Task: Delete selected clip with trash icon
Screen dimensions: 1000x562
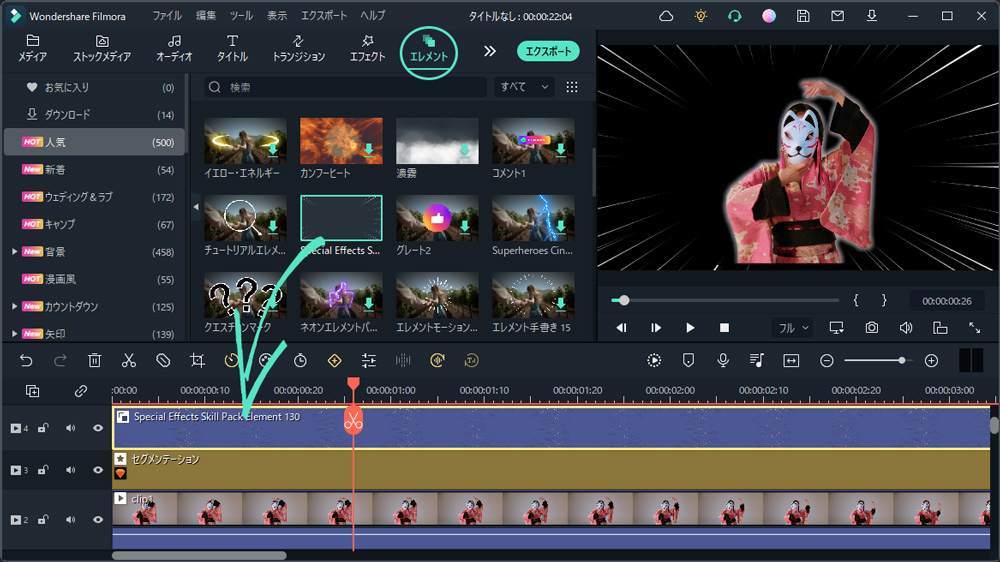Action: (x=94, y=360)
